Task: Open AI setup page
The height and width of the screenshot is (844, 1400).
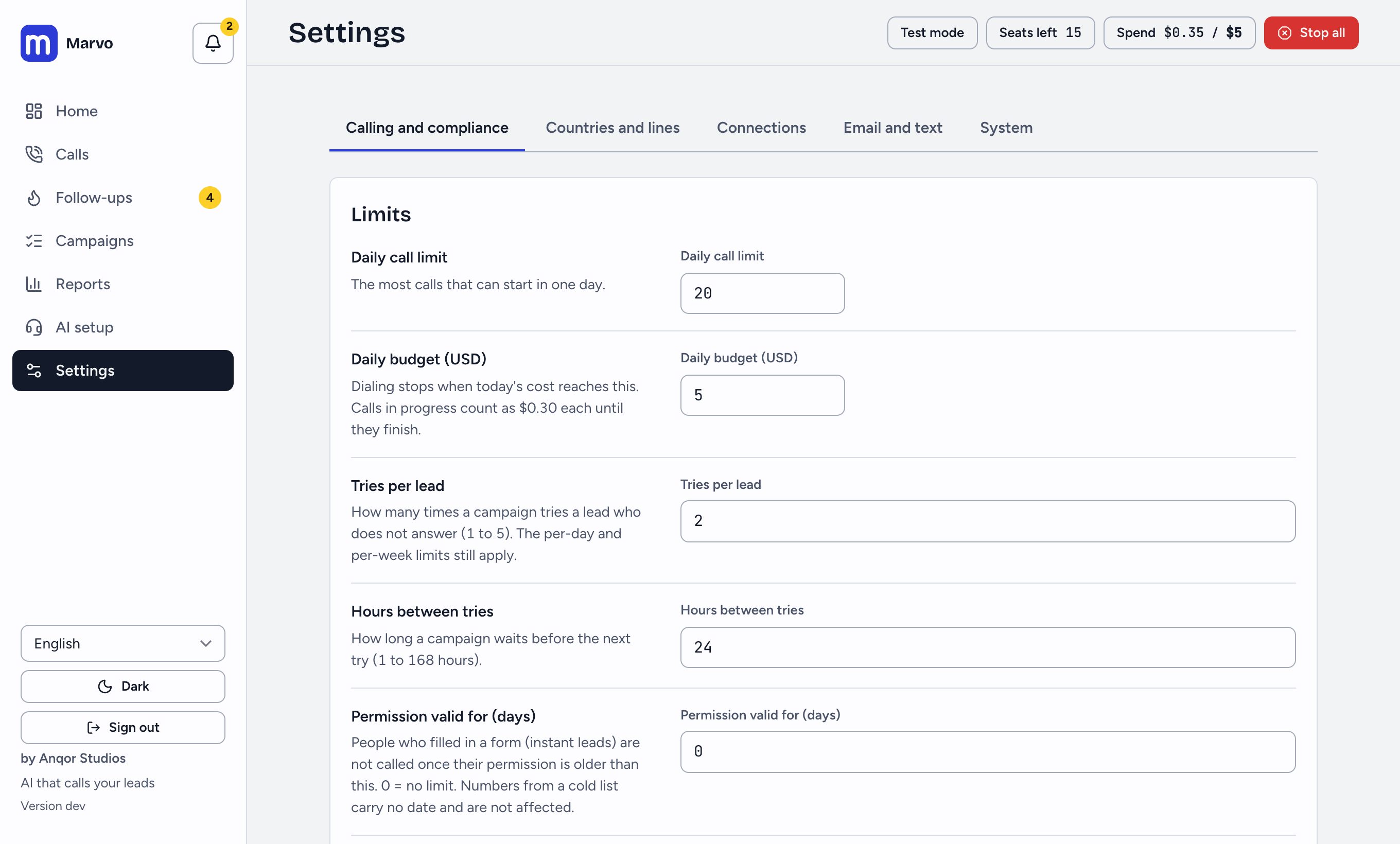Action: pyautogui.click(x=122, y=327)
